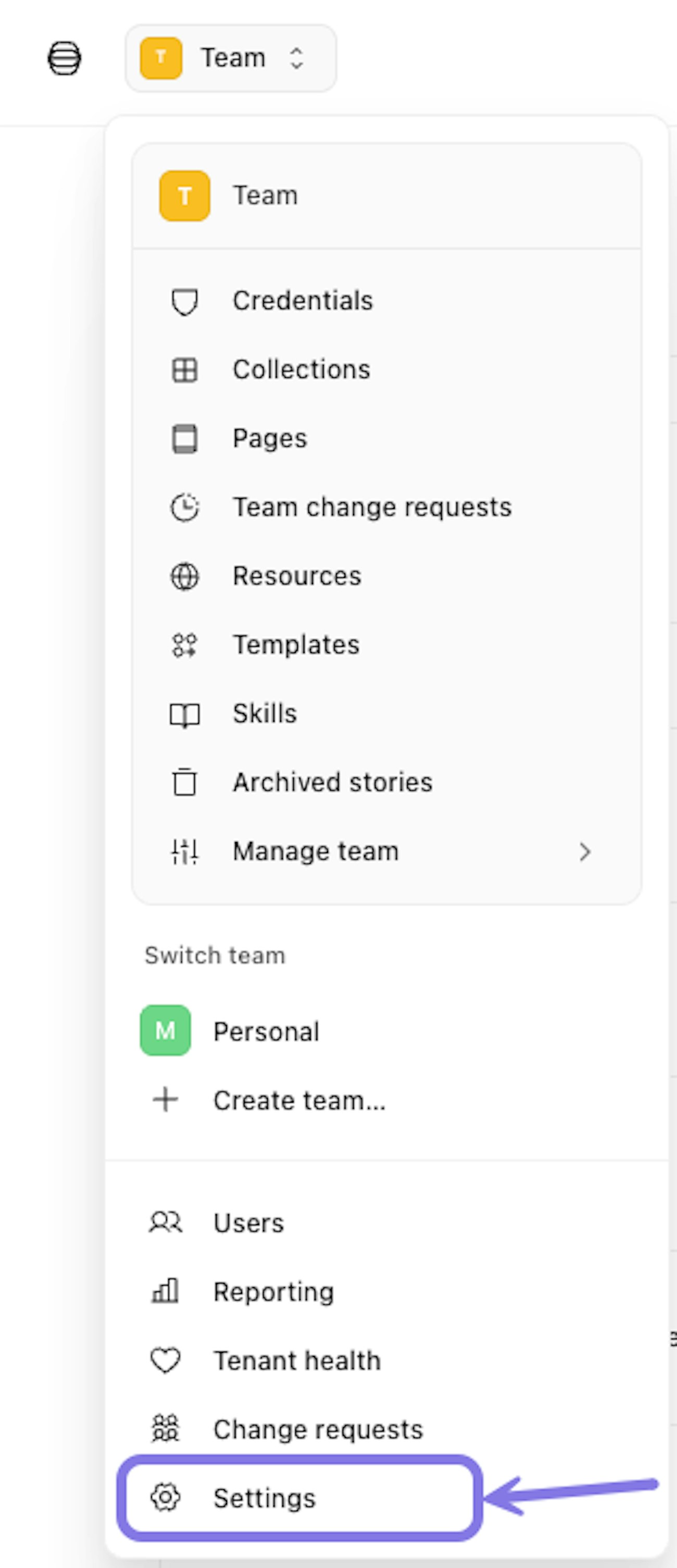Click the Credentials shield icon

185,302
